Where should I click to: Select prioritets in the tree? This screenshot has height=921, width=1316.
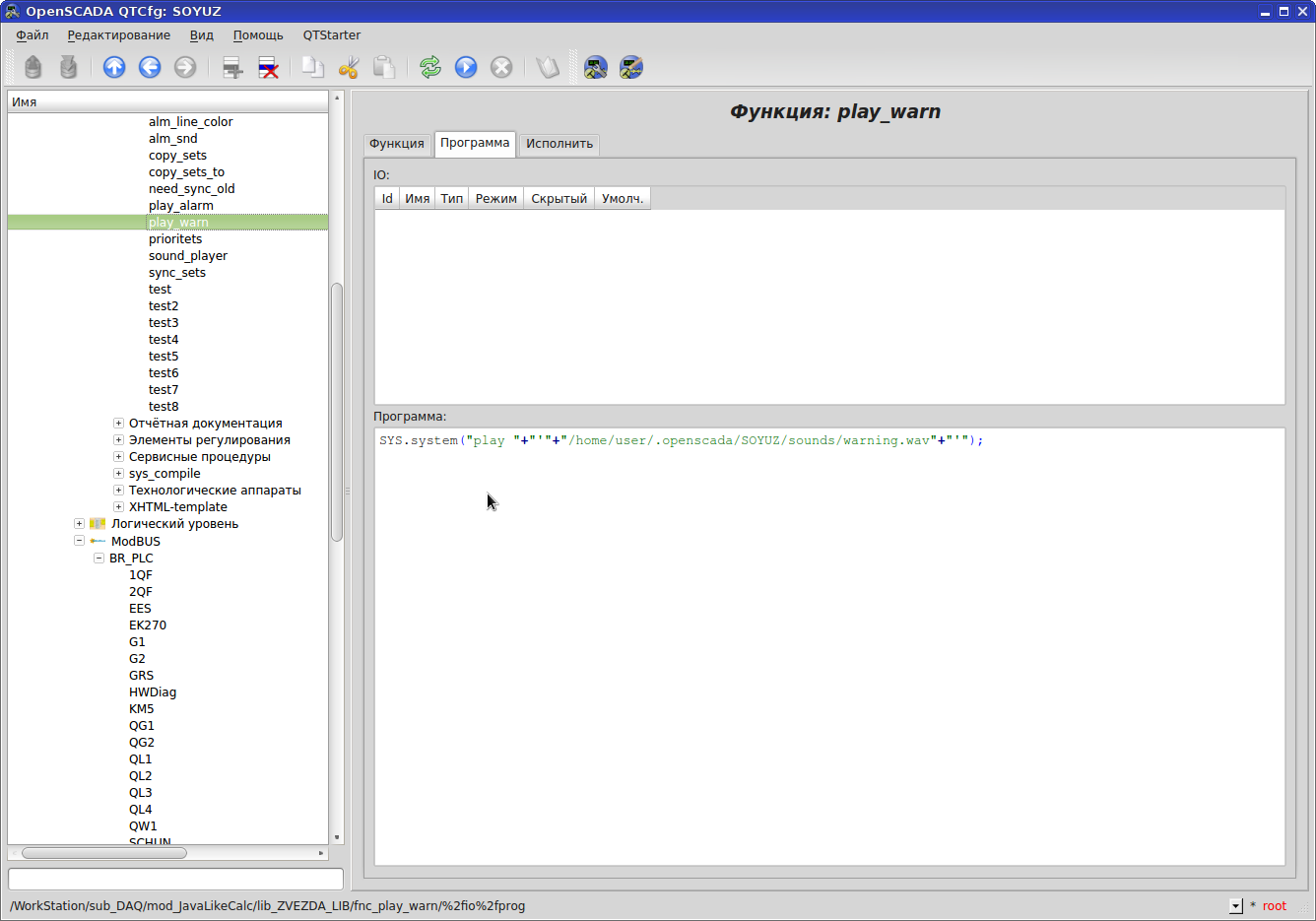tap(175, 239)
